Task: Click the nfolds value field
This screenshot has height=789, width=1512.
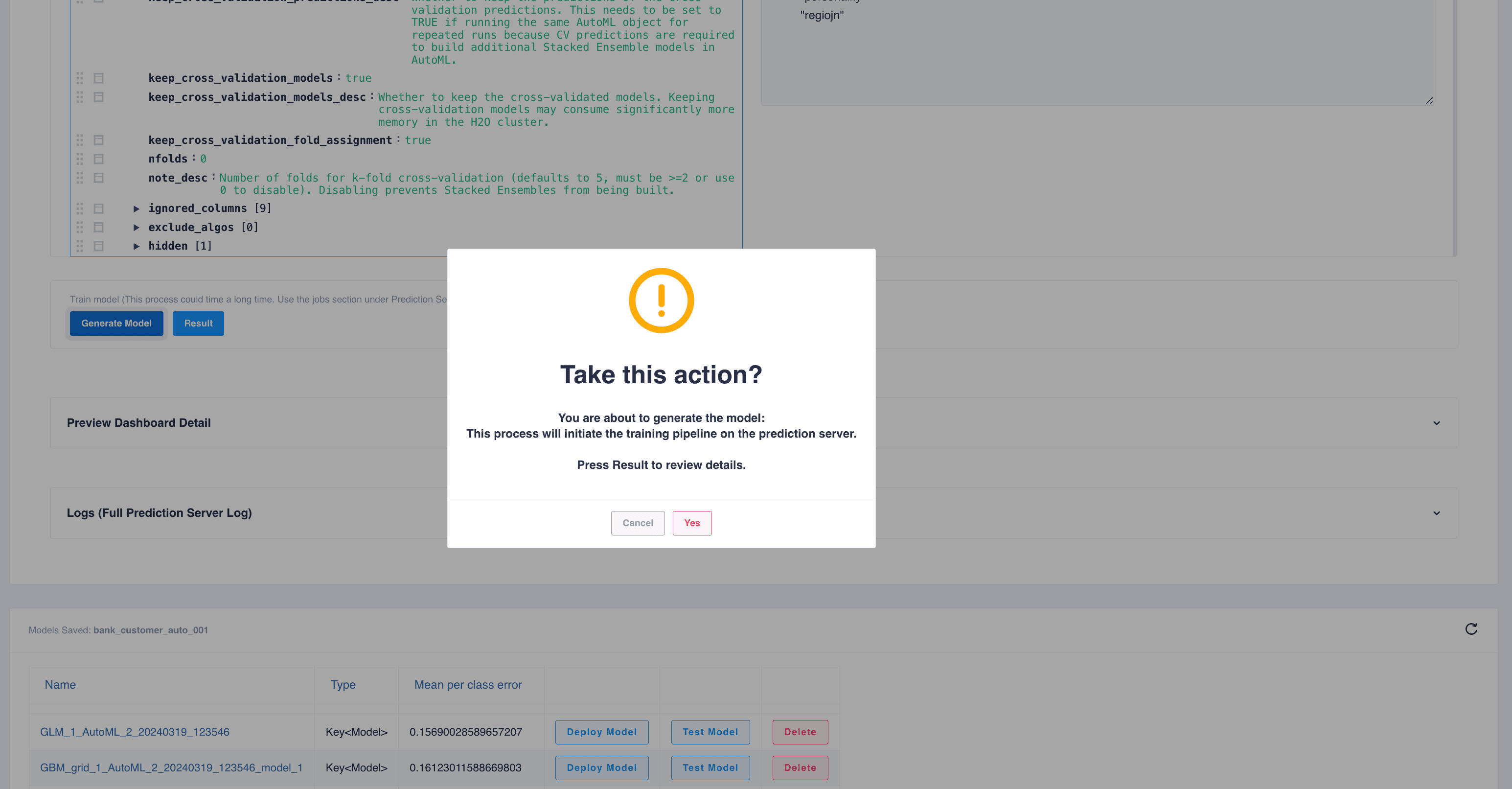Action: coord(203,159)
